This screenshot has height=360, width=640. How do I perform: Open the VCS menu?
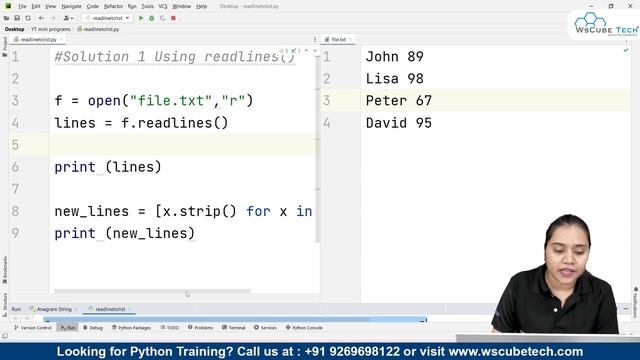[x=163, y=7]
